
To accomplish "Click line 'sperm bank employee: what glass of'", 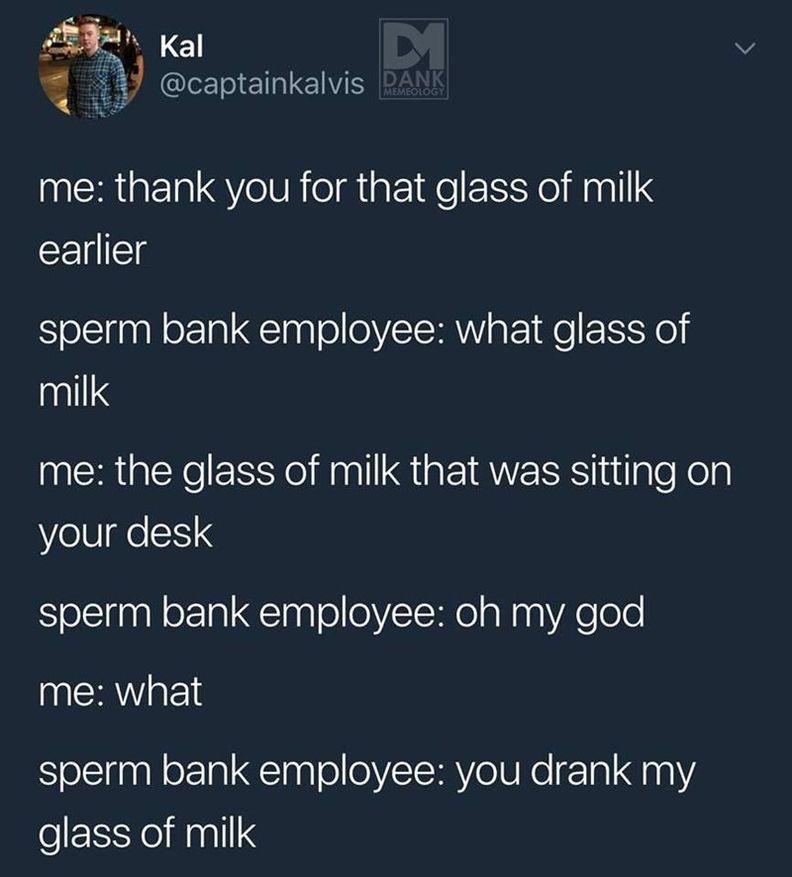I will 364,331.
